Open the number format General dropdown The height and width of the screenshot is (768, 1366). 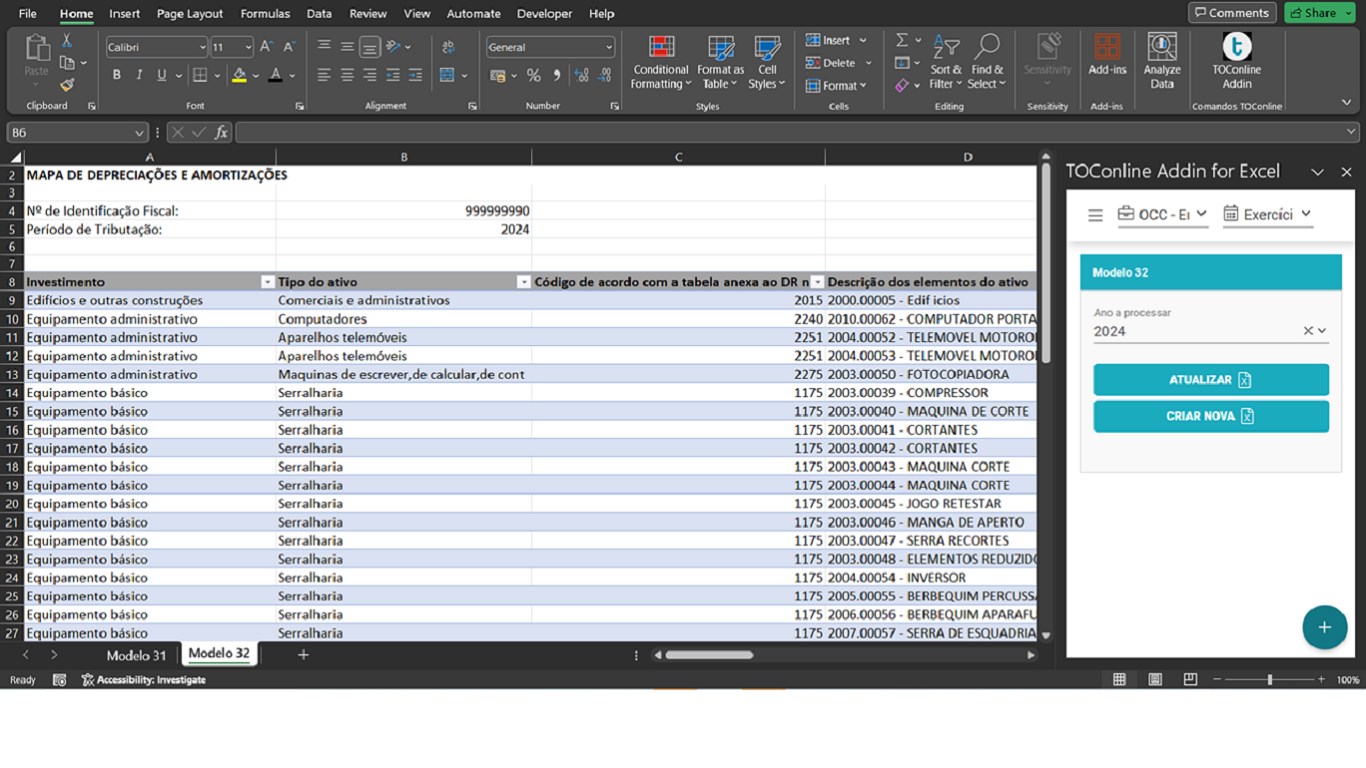pos(608,47)
